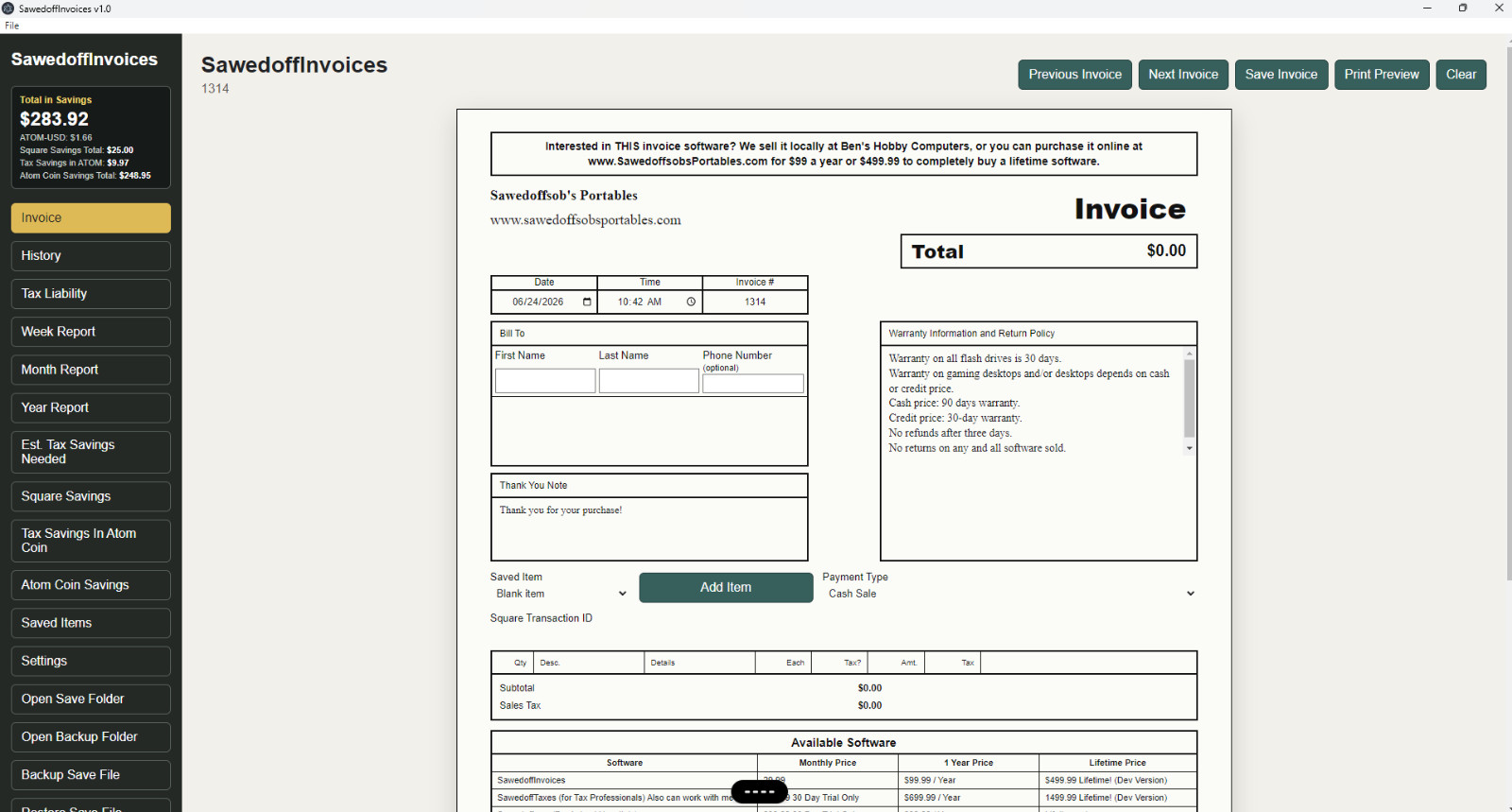Viewport: 1512px width, 812px height.
Task: Open the Saved Items page
Action: pyautogui.click(x=91, y=623)
